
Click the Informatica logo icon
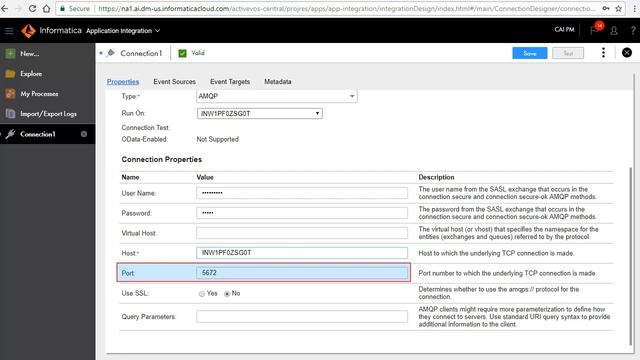click(28, 31)
